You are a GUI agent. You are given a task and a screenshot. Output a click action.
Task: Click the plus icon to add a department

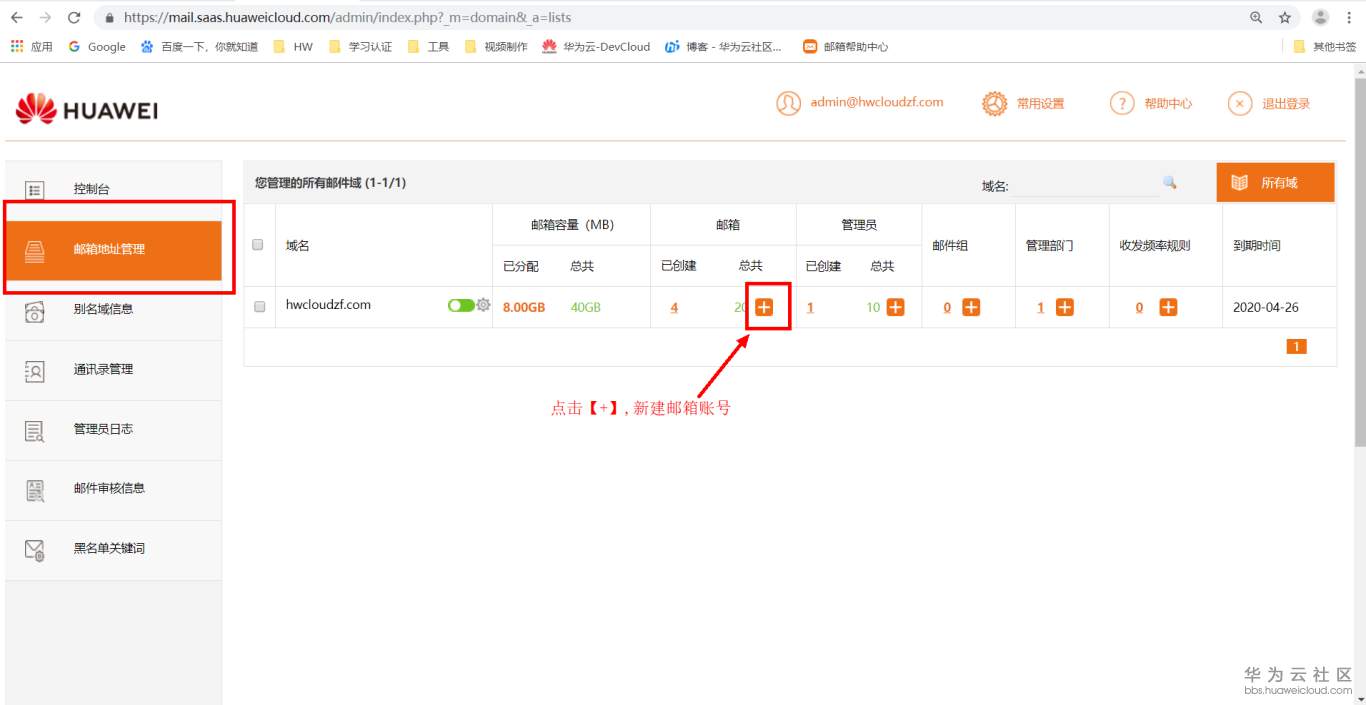(x=1065, y=307)
